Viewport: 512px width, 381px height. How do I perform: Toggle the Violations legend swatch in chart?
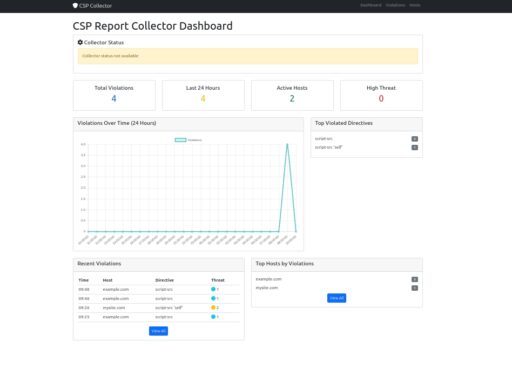[180, 140]
